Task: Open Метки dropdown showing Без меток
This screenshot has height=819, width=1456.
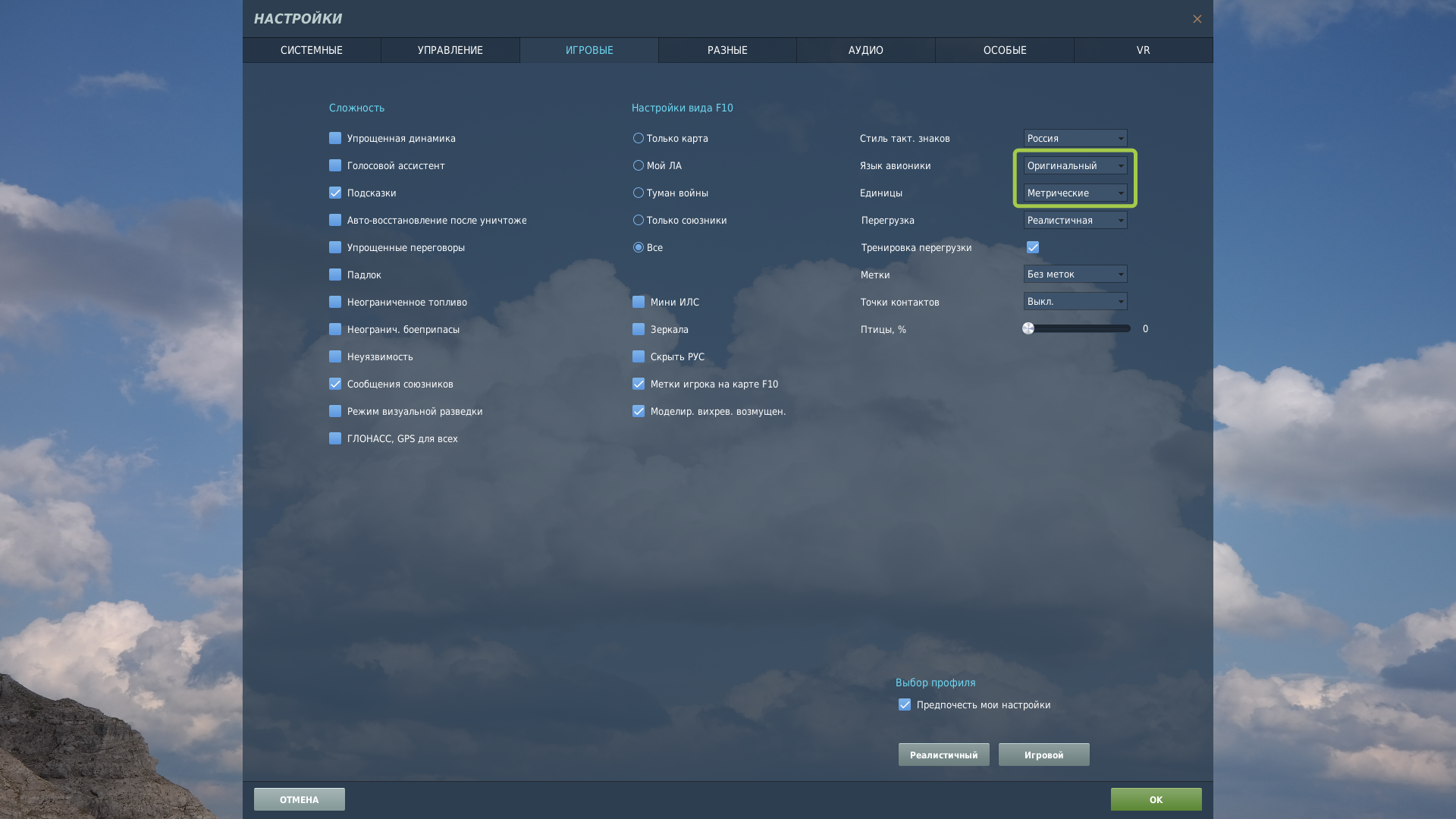Action: point(1075,274)
